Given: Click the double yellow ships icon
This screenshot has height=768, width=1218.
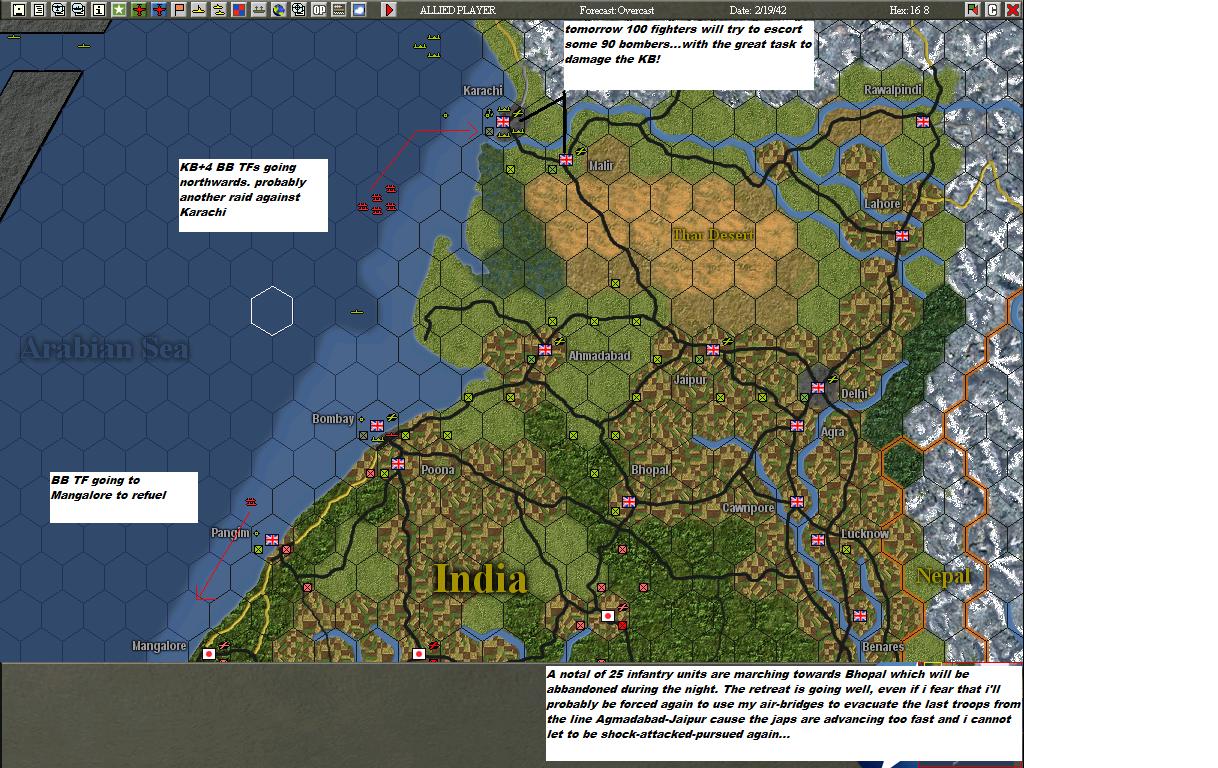Looking at the screenshot, I should [x=219, y=10].
